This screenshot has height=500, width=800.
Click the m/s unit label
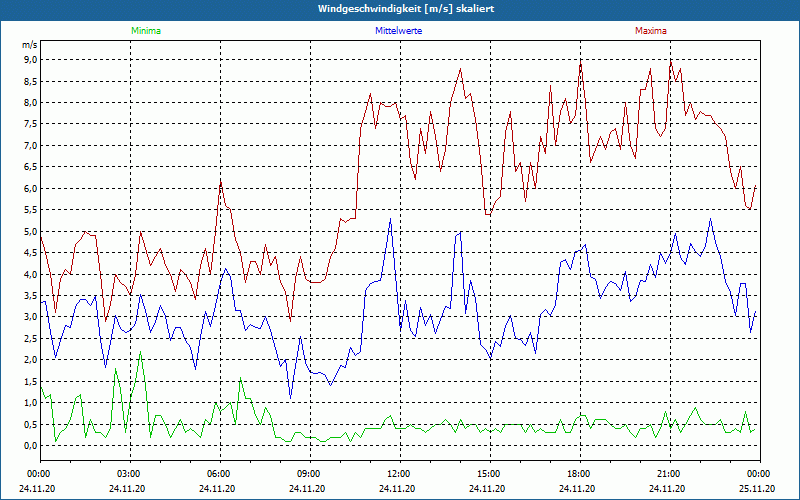30,45
